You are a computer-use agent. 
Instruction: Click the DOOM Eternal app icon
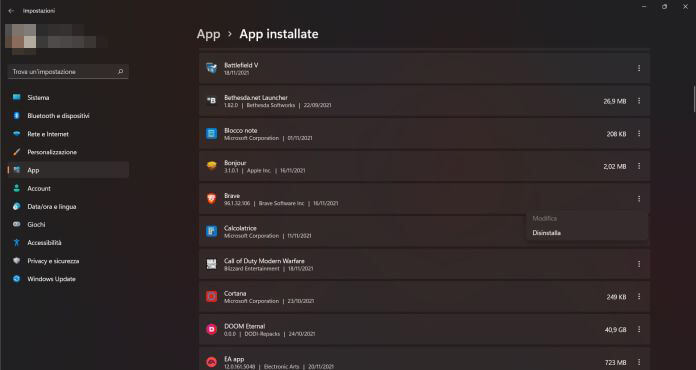coord(212,329)
